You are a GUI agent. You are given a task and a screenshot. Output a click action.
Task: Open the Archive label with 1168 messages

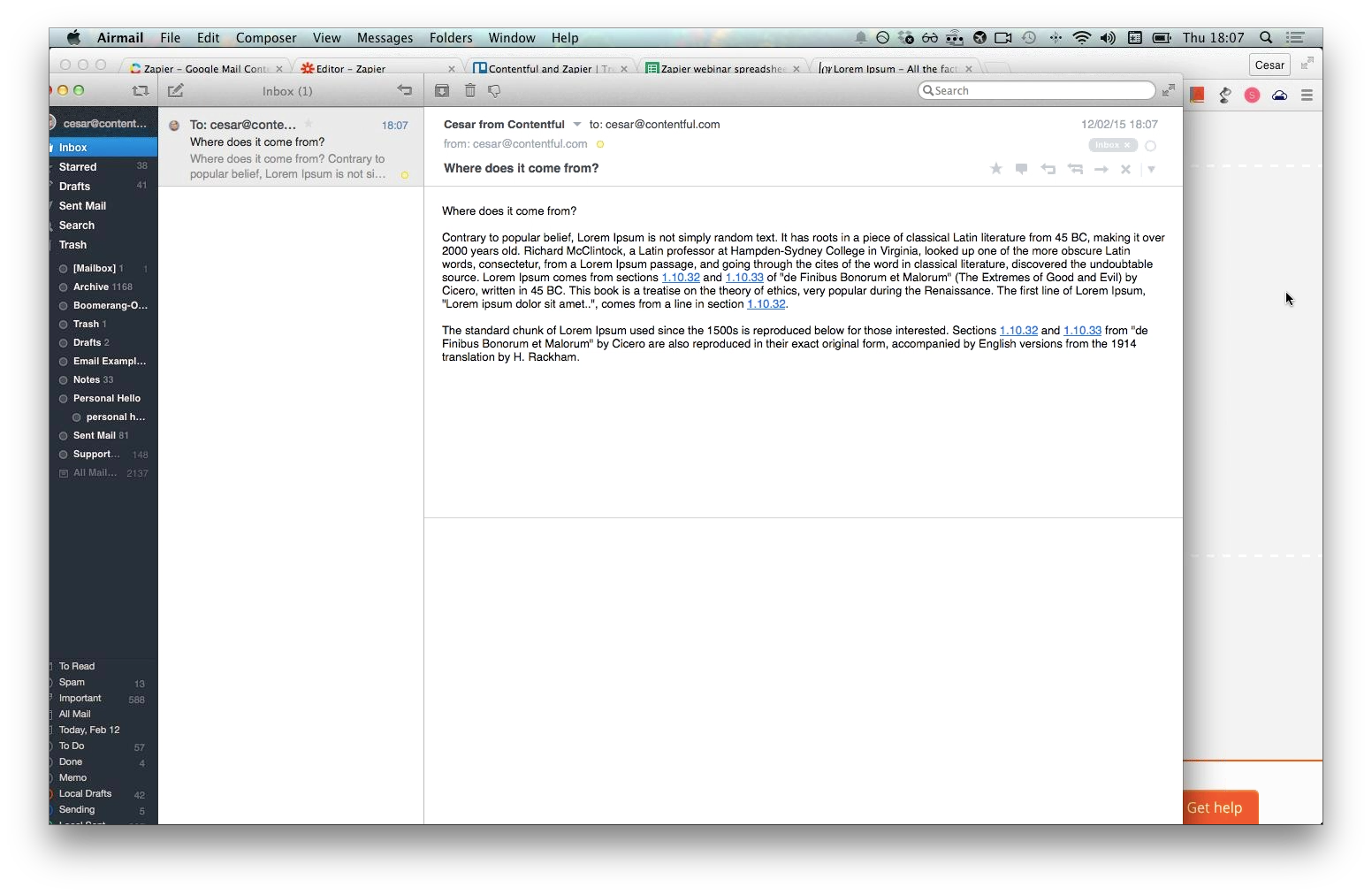103,287
